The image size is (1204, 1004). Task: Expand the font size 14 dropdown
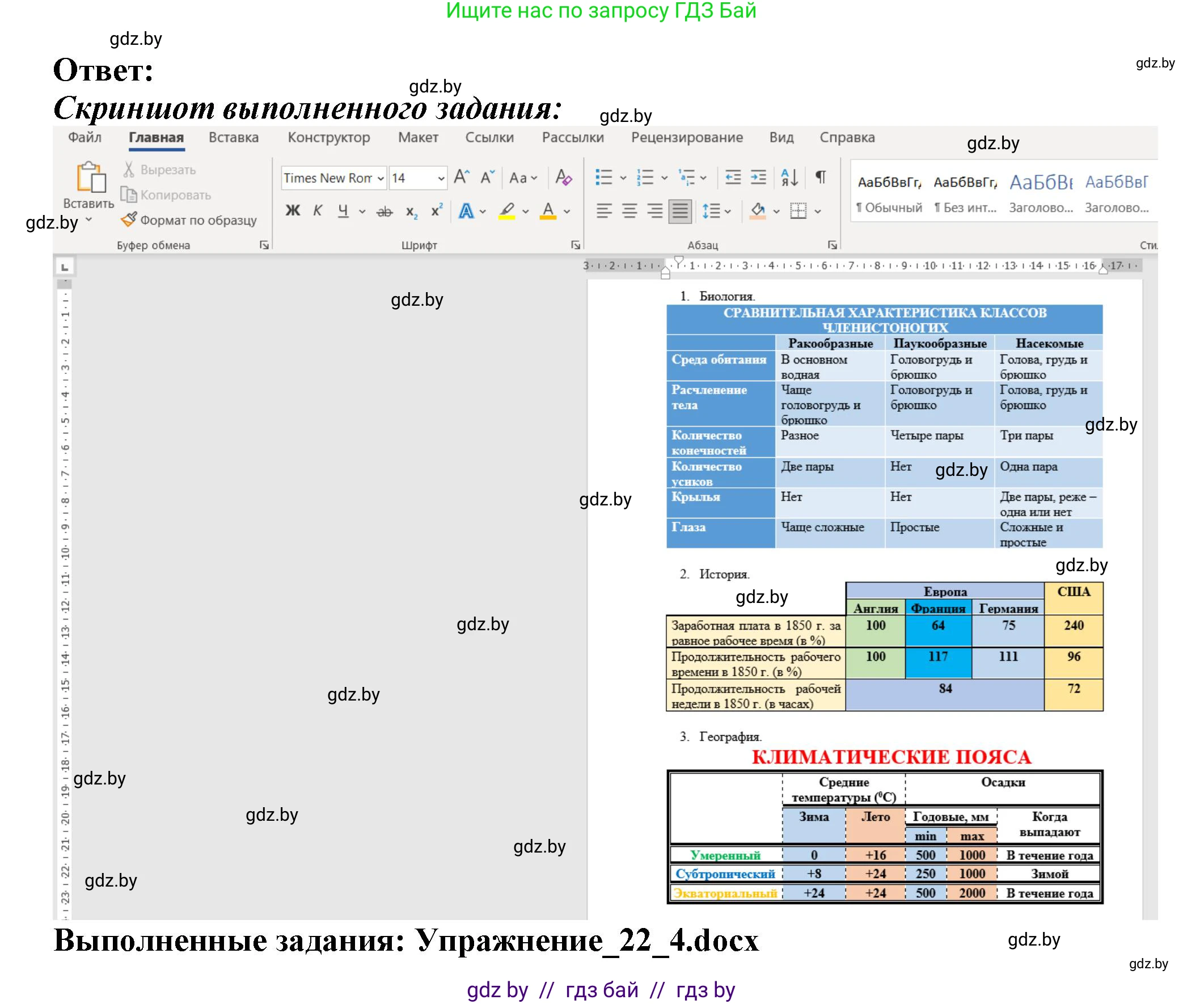click(x=441, y=178)
